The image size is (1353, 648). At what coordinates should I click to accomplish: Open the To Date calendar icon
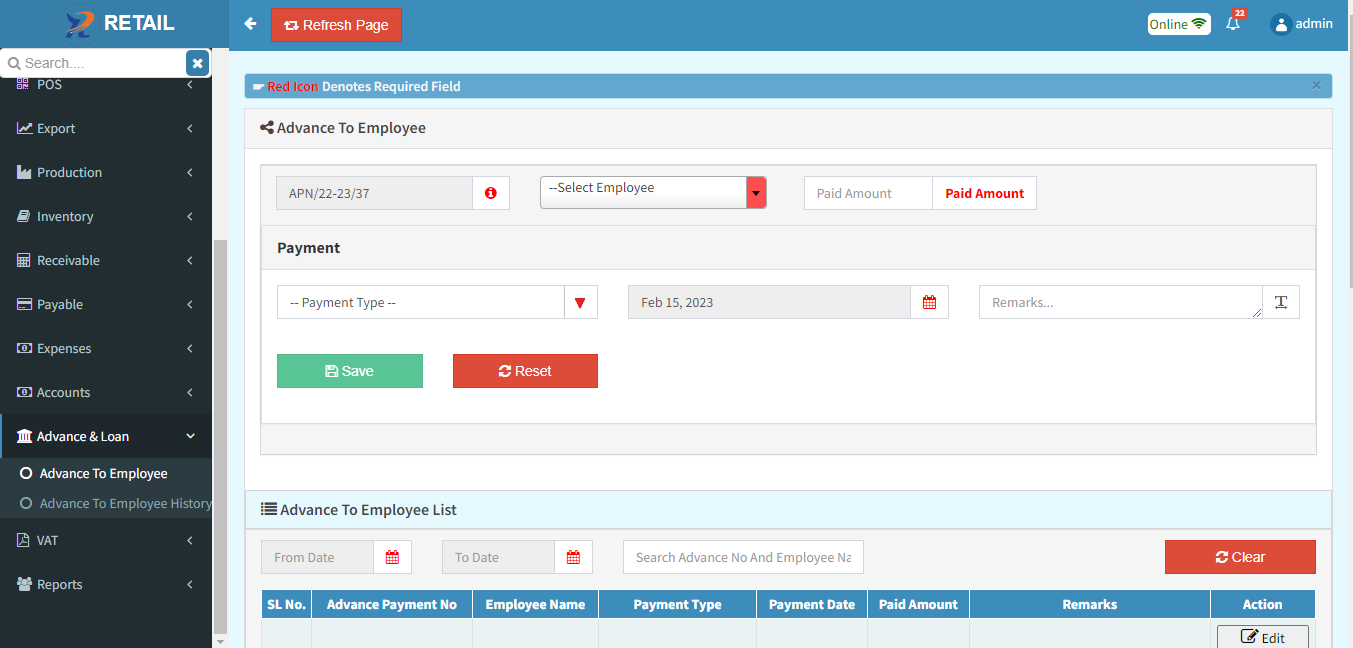tap(573, 557)
